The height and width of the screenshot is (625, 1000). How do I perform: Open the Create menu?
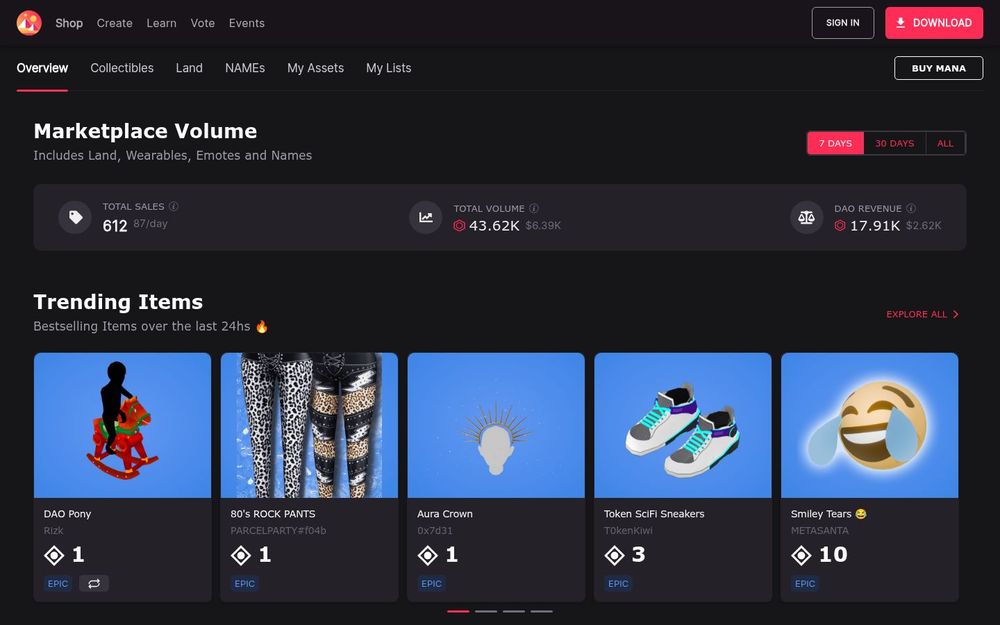[x=115, y=23]
